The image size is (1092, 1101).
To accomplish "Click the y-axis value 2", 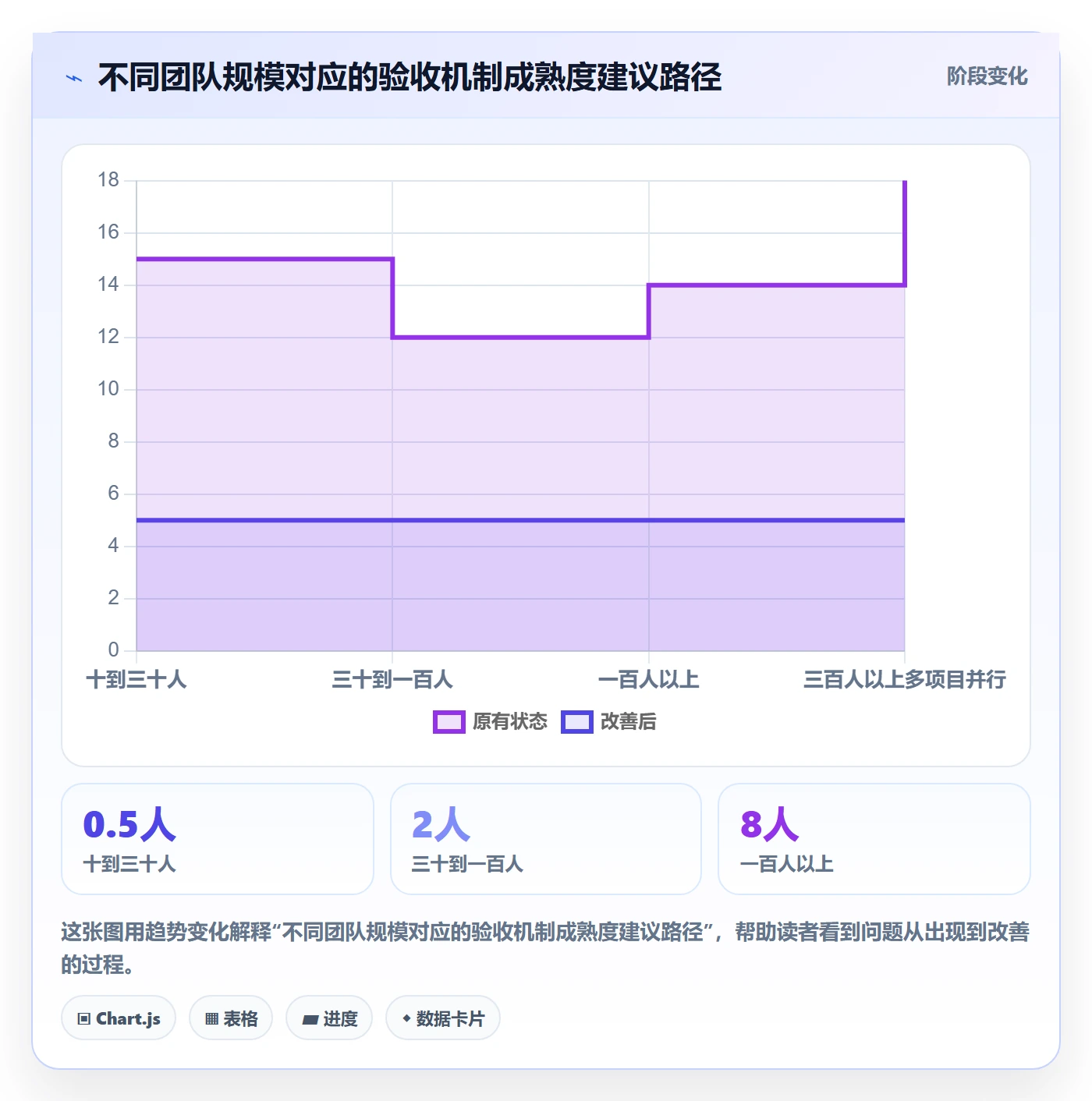I will click(114, 598).
